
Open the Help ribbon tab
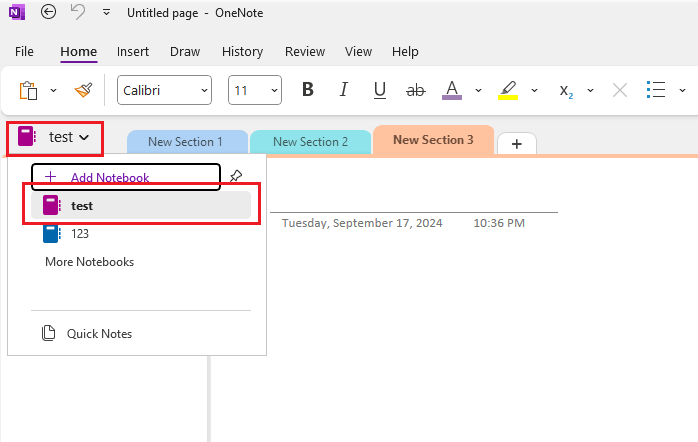pos(405,52)
